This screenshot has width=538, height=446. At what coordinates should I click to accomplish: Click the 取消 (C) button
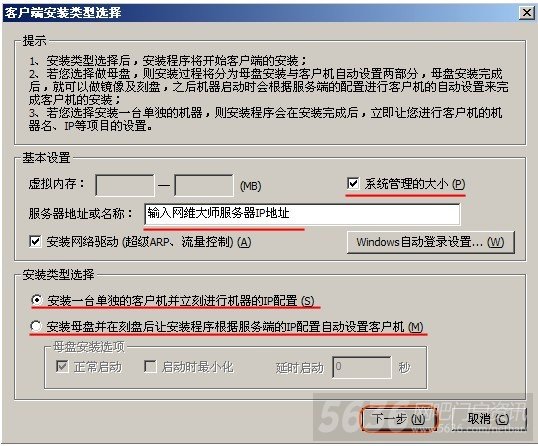tap(489, 419)
